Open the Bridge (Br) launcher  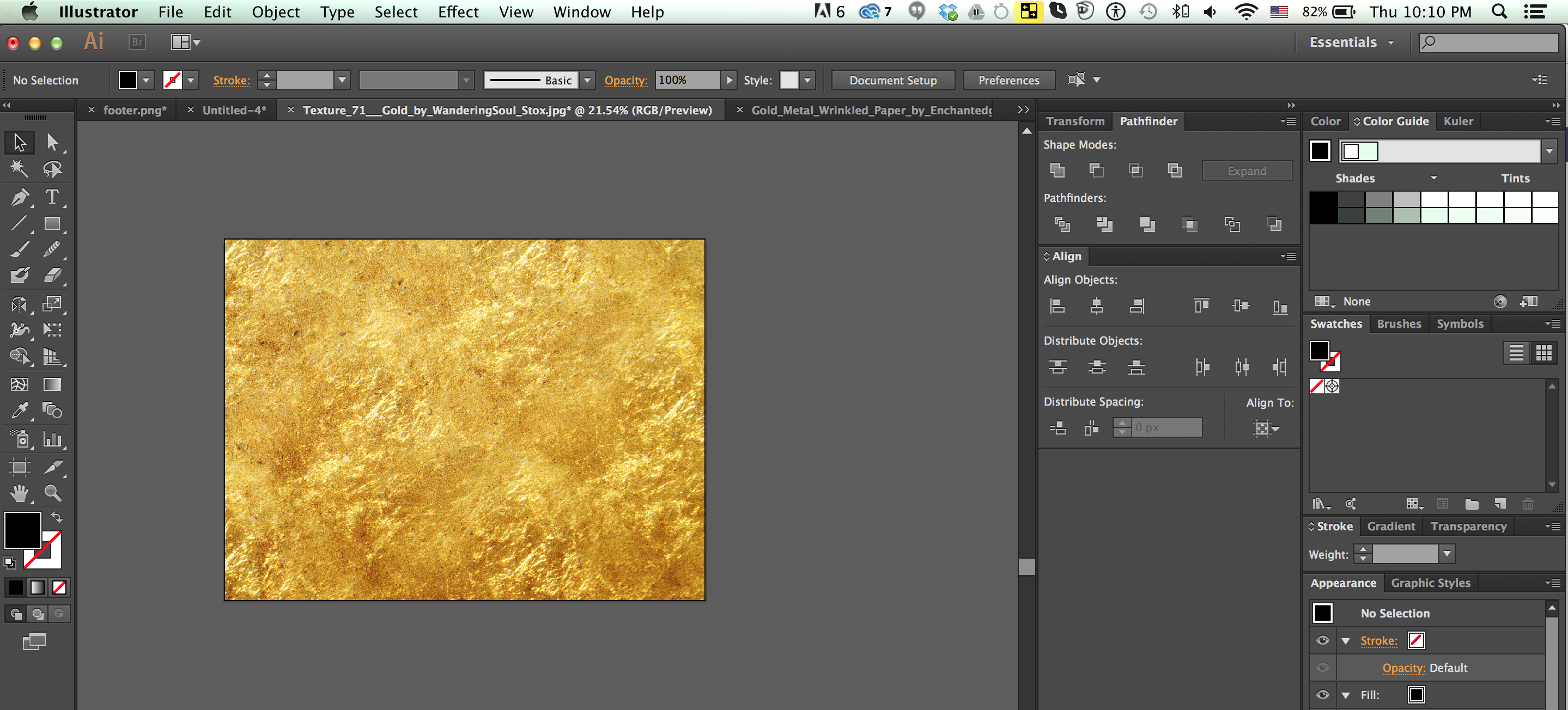pyautogui.click(x=137, y=42)
